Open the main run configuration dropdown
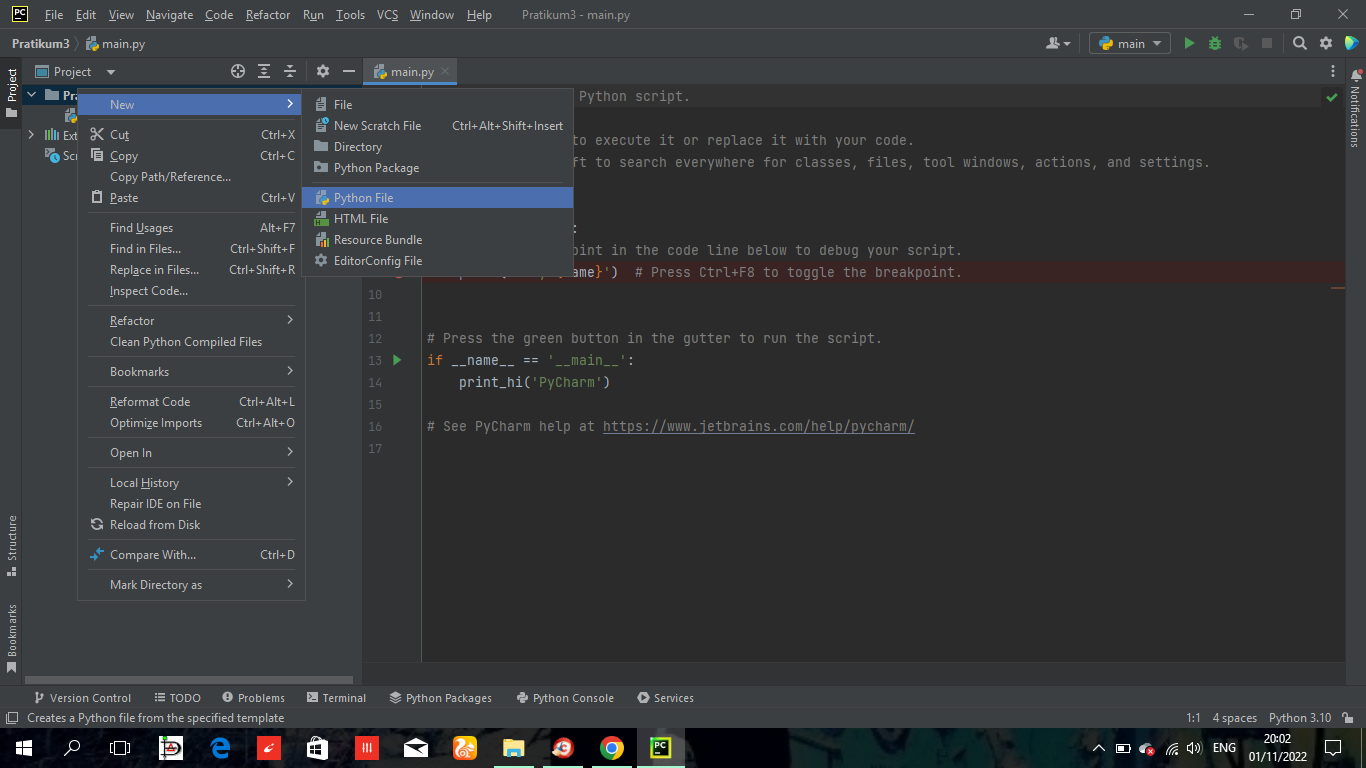This screenshot has height=768, width=1366. pos(1130,43)
